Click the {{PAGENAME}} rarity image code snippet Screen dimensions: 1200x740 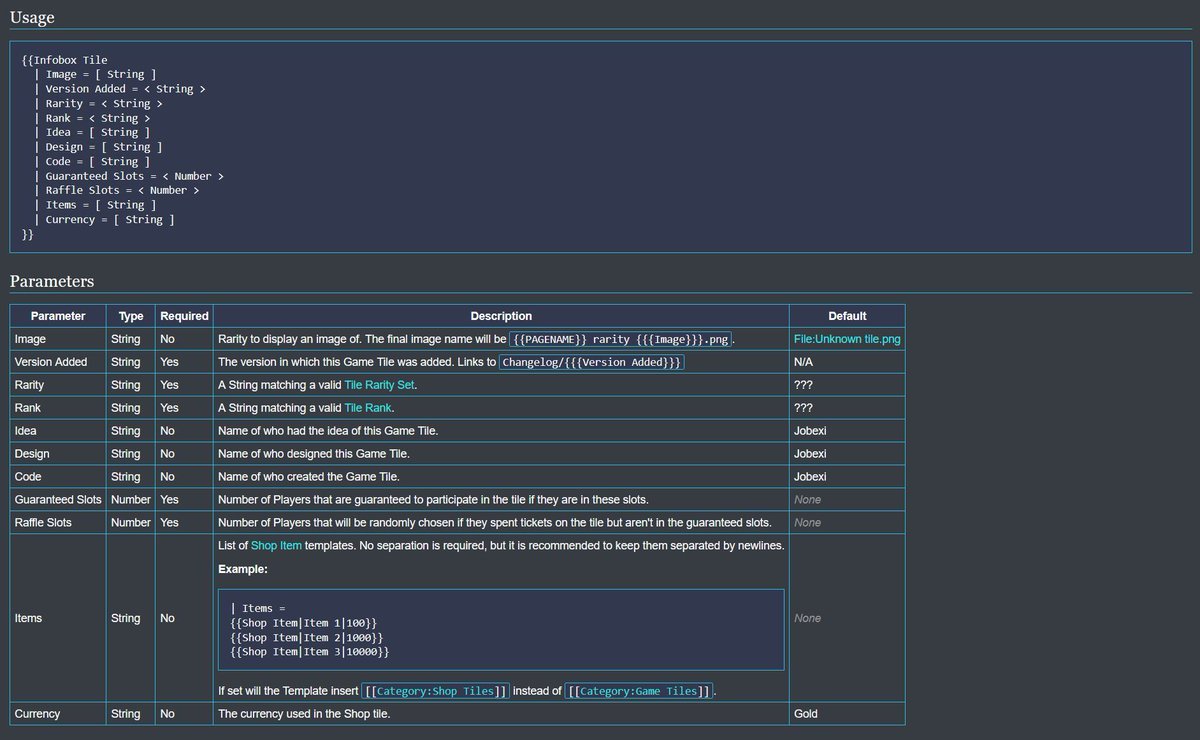(x=620, y=339)
